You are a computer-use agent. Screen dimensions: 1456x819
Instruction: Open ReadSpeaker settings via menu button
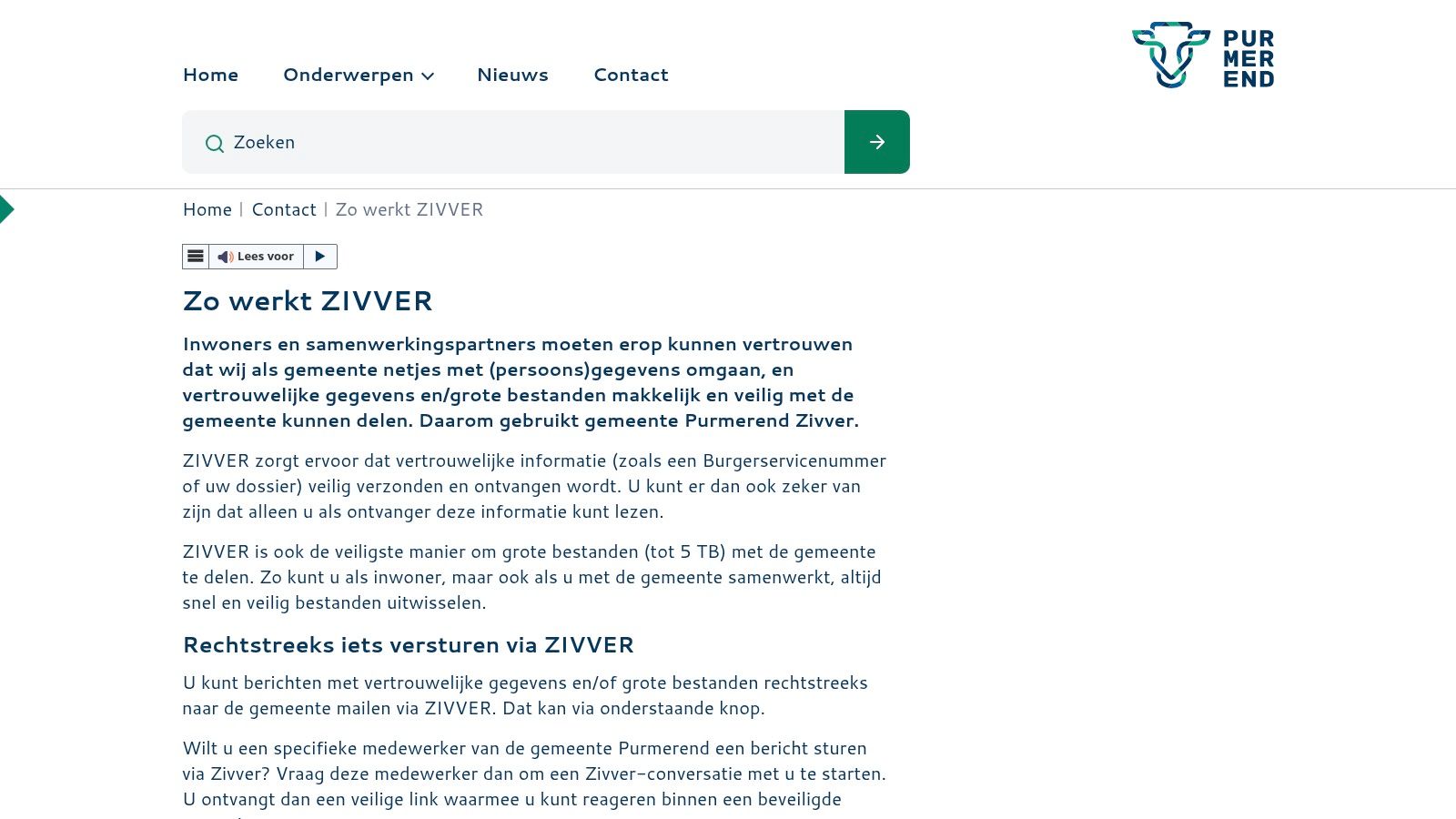coord(195,256)
